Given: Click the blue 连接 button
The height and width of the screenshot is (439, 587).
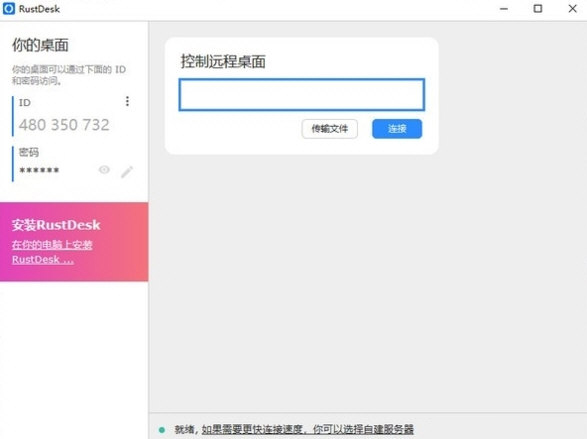Looking at the screenshot, I should (397, 129).
